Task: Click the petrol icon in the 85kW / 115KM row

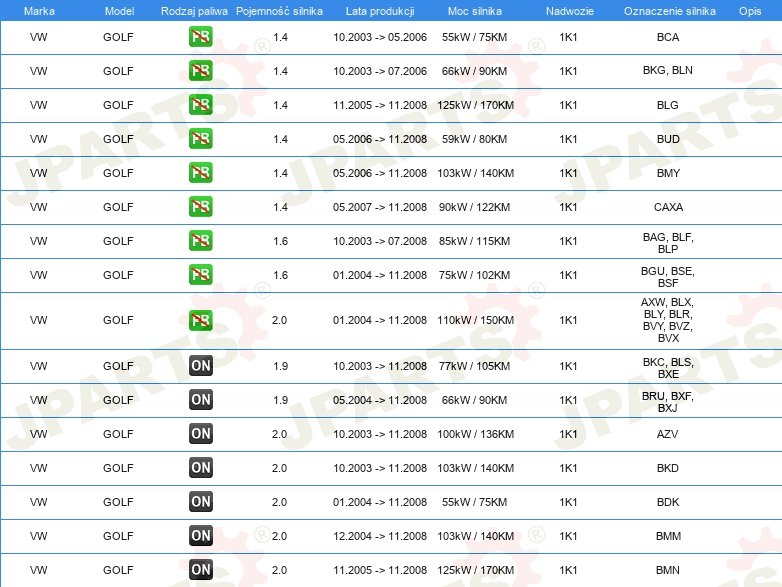Action: (200, 240)
